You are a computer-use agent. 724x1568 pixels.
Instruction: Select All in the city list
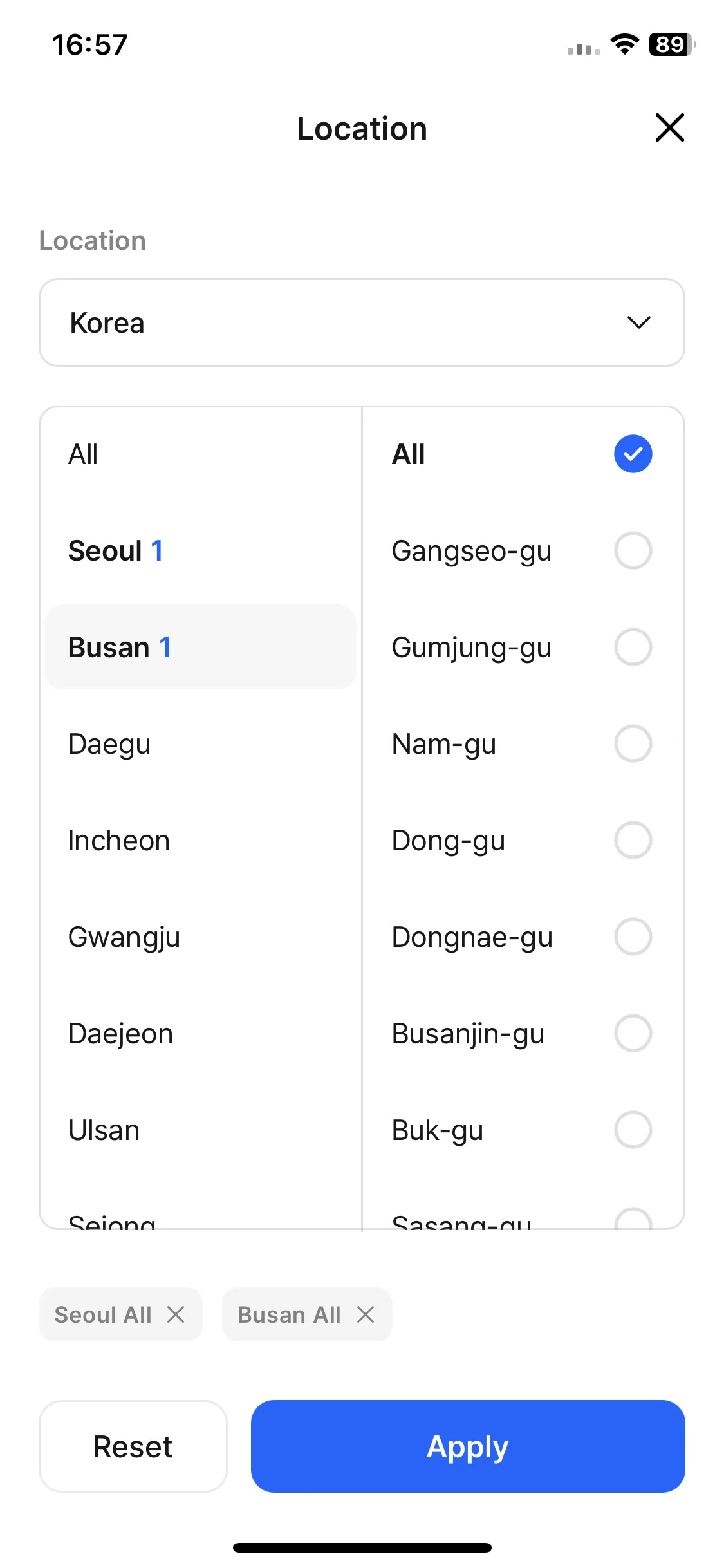coord(200,454)
